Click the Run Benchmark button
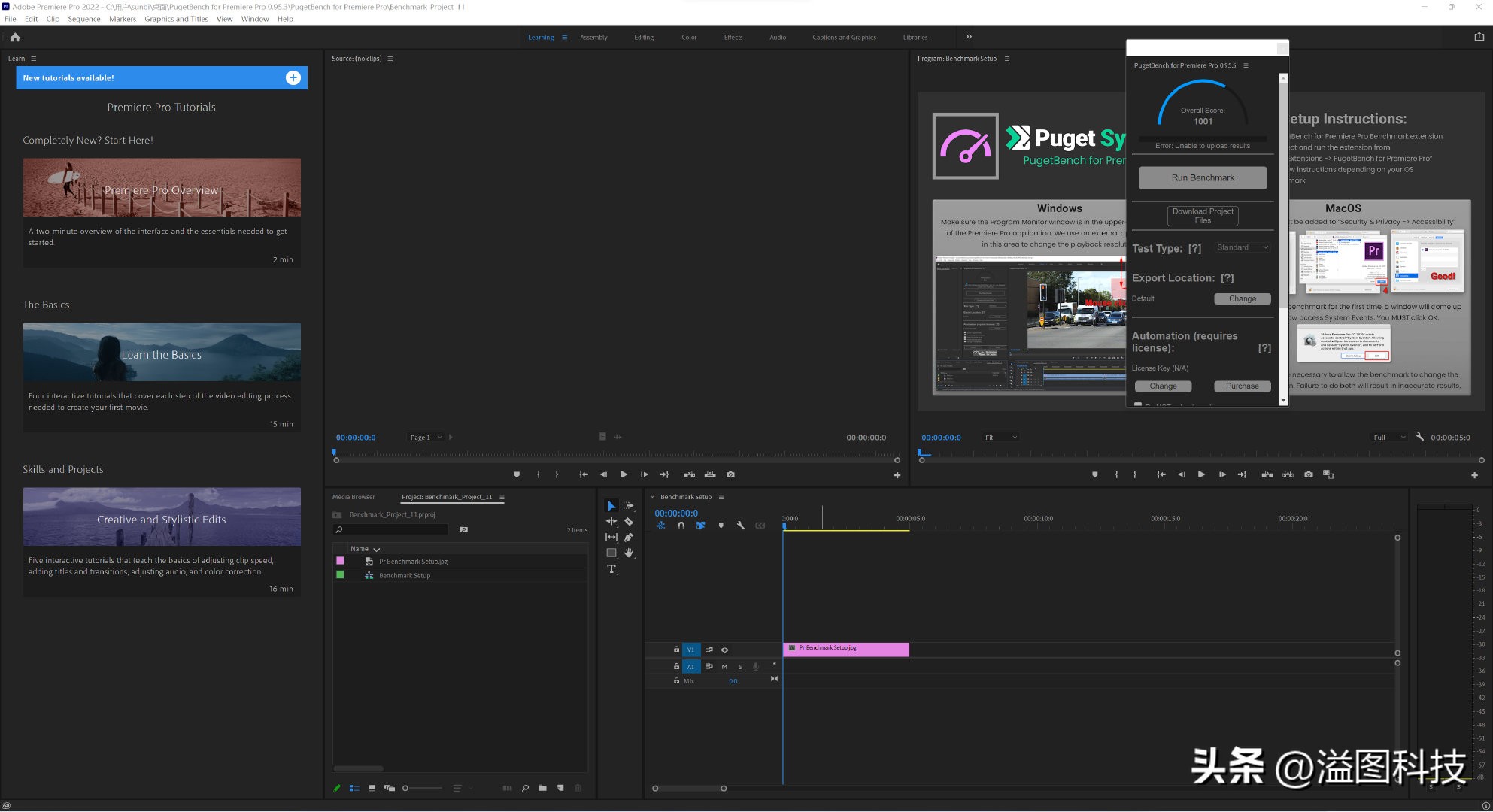Image resolution: width=1493 pixels, height=812 pixels. 1202,178
